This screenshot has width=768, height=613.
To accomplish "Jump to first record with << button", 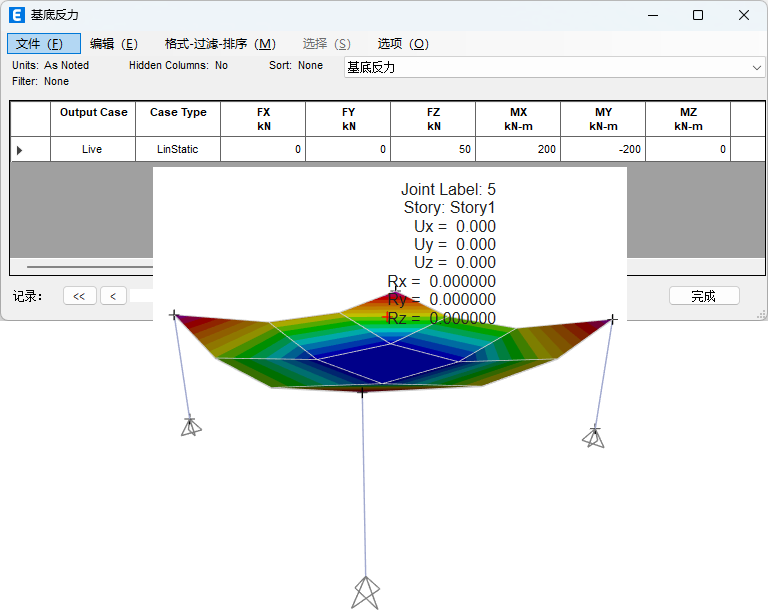I will 79,296.
